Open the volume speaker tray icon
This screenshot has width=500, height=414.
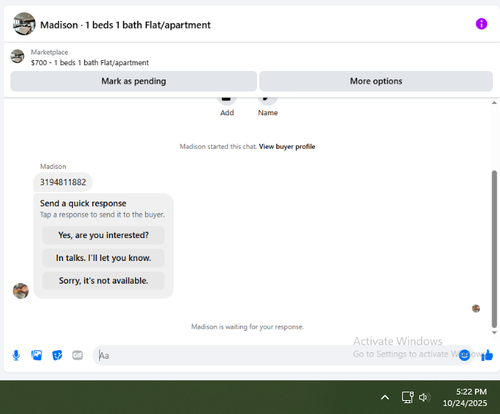(x=424, y=397)
